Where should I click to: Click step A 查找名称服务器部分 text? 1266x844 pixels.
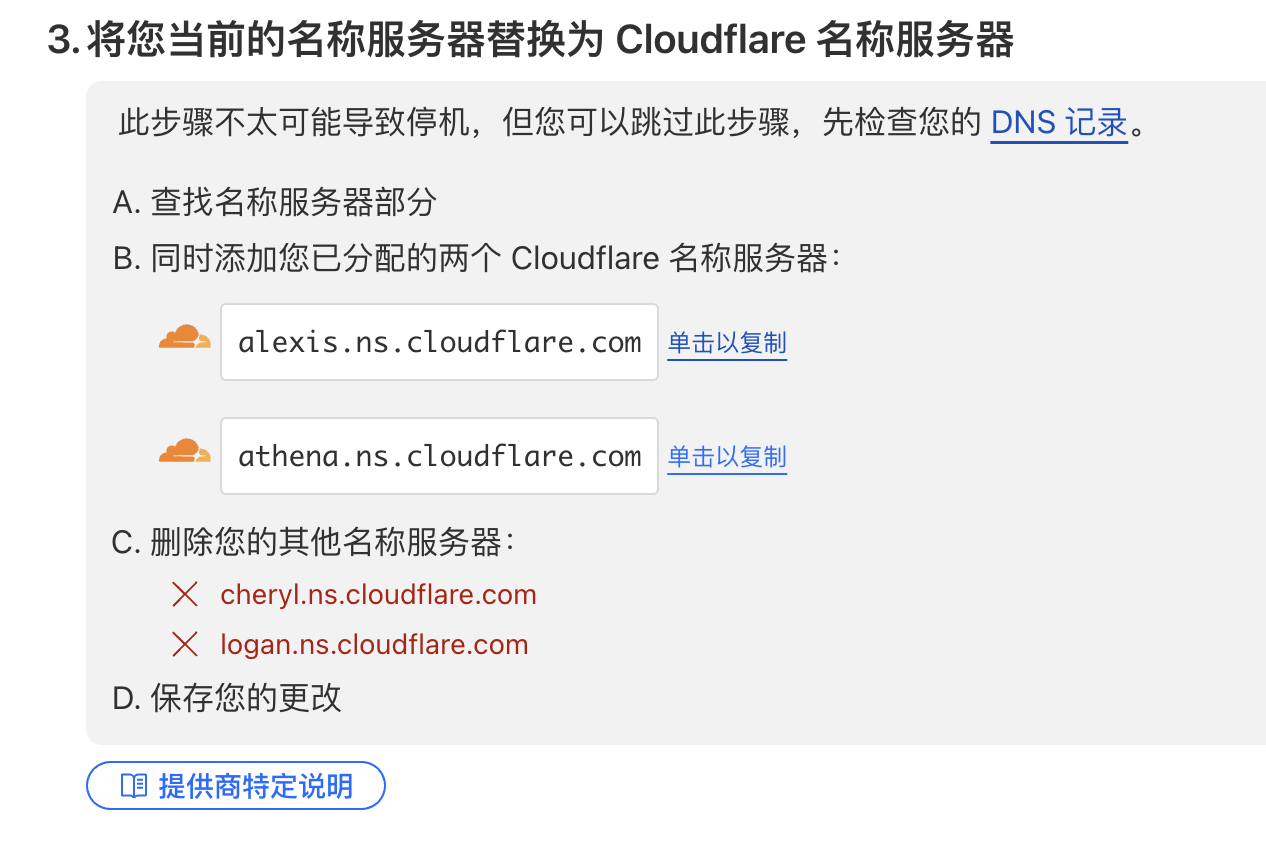click(275, 203)
